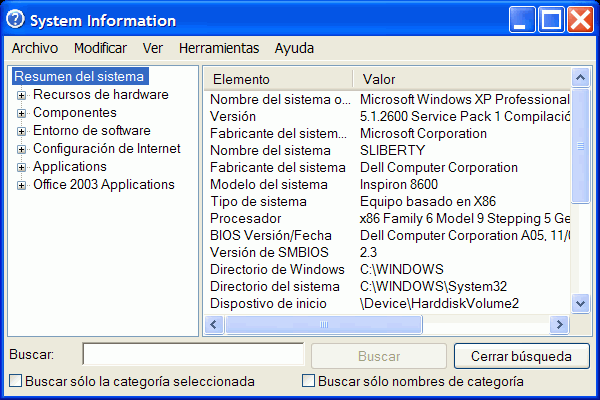Expand the Applications node
The height and width of the screenshot is (400, 600).
coord(21,167)
